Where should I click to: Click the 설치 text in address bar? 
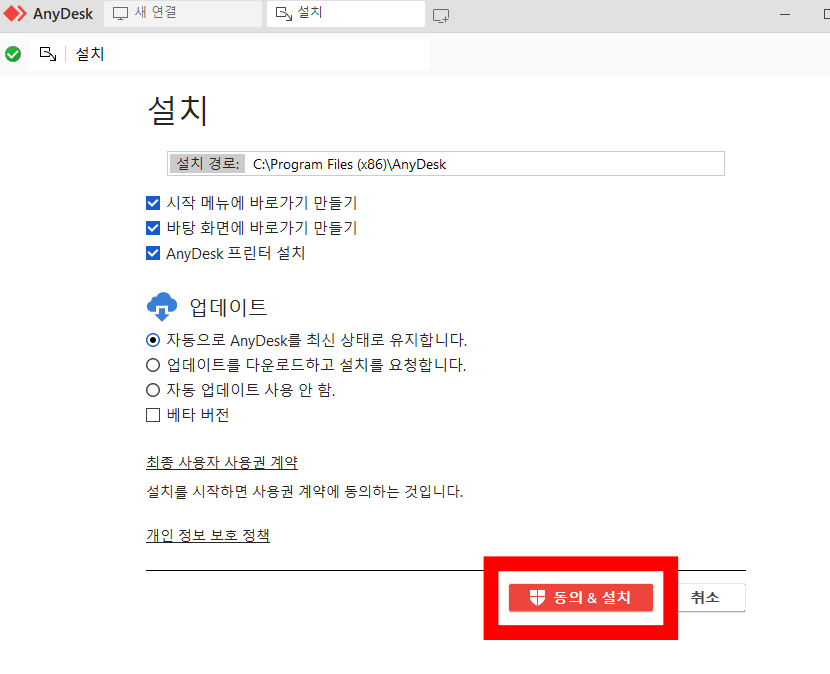pyautogui.click(x=90, y=54)
